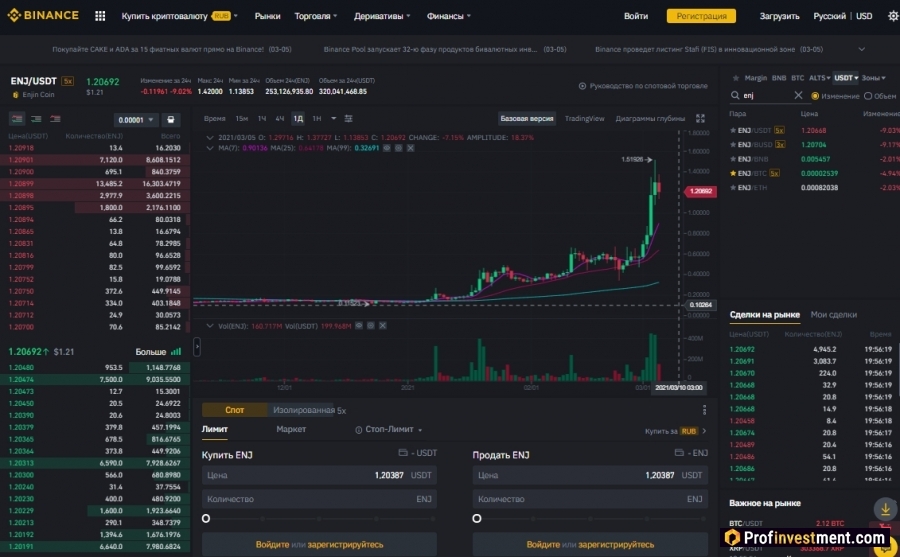Click the Регистрация button
The width and height of the screenshot is (900, 557).
point(701,16)
